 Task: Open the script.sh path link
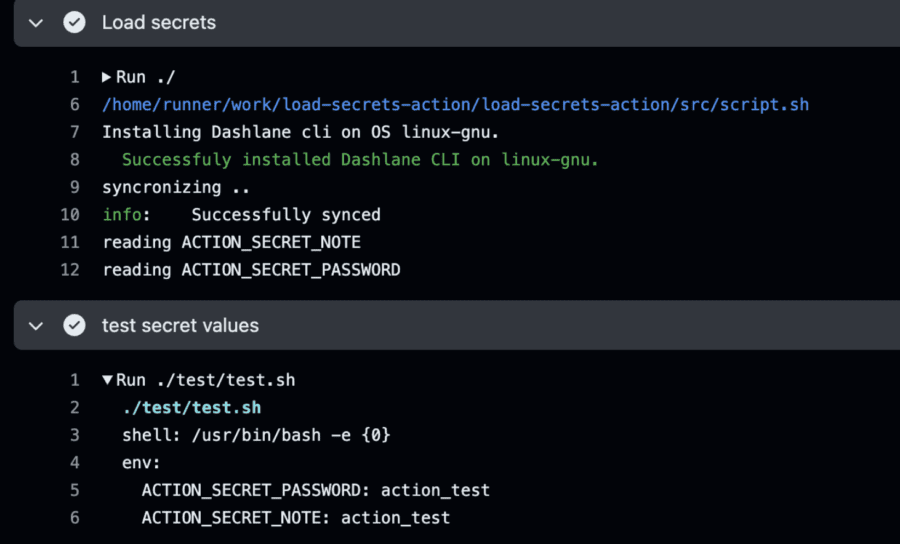[455, 105]
